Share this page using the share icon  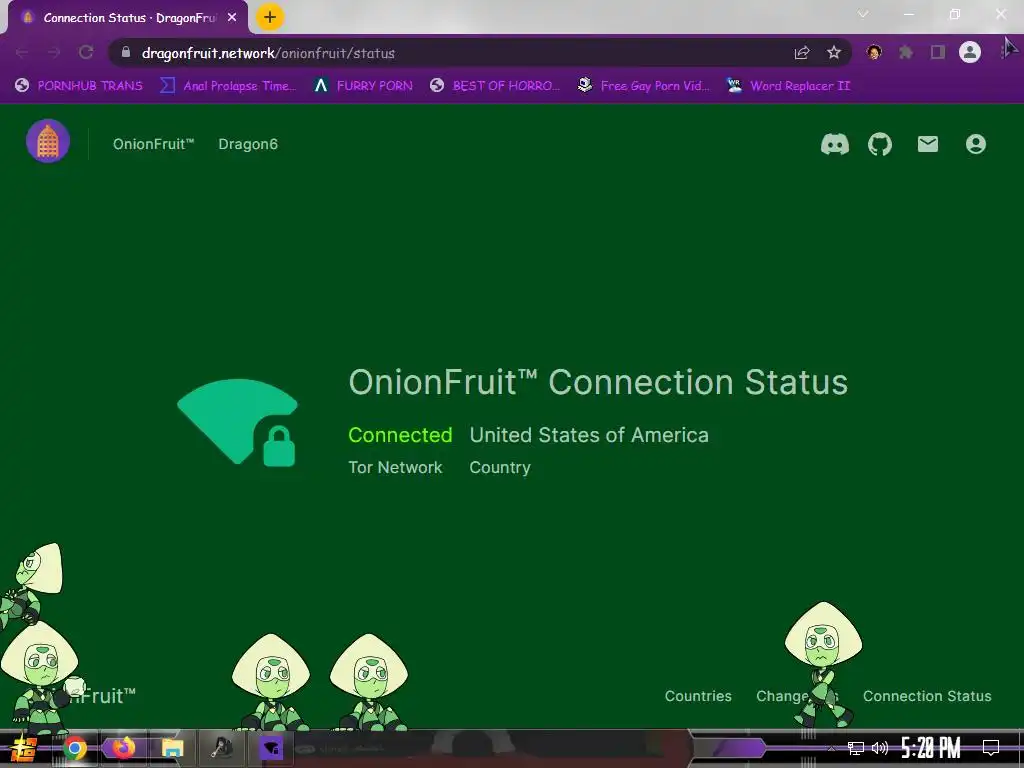pyautogui.click(x=802, y=53)
